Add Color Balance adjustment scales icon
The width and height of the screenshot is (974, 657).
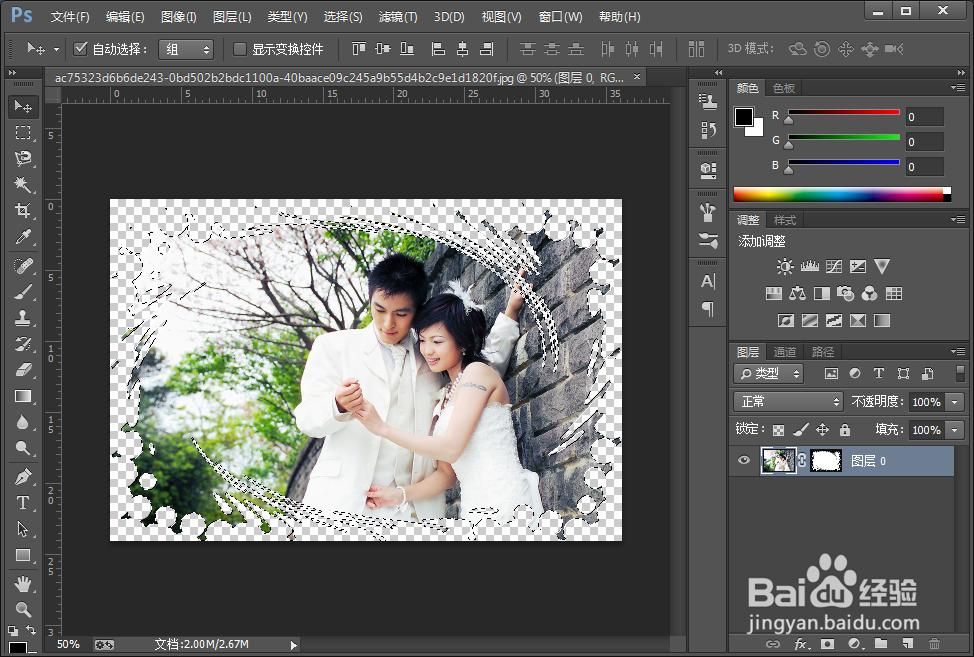click(798, 294)
